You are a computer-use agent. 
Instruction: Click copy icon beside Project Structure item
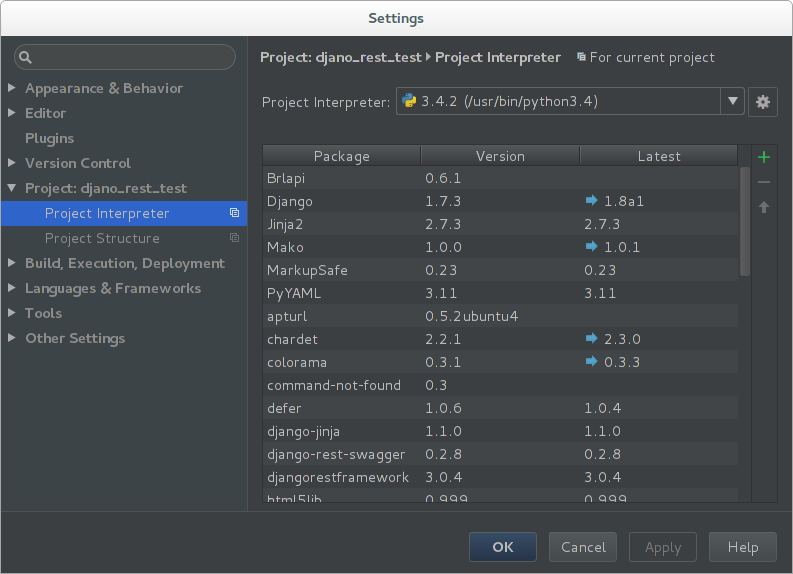pyautogui.click(x=234, y=238)
